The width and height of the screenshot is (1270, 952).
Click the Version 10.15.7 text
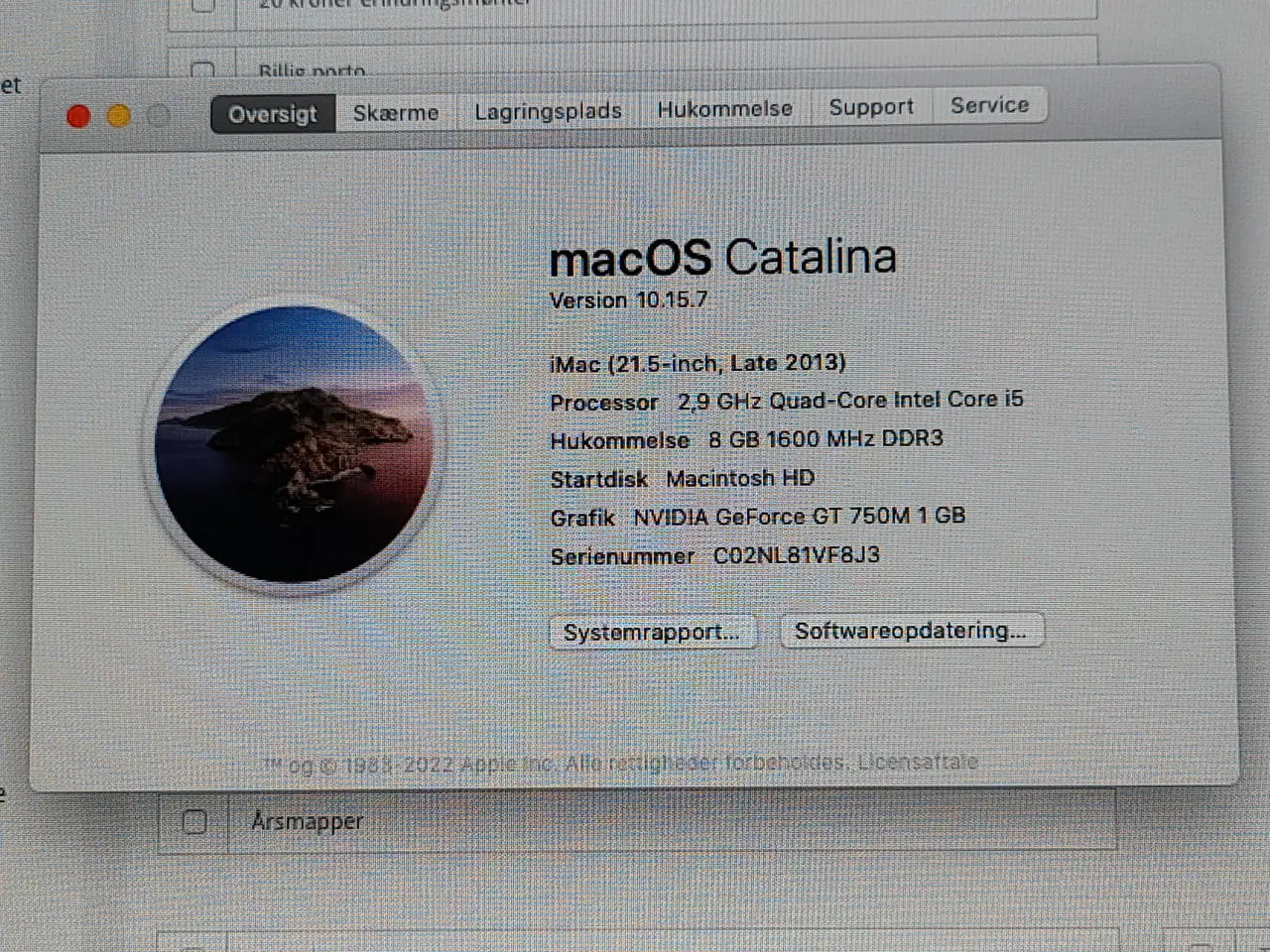point(629,299)
